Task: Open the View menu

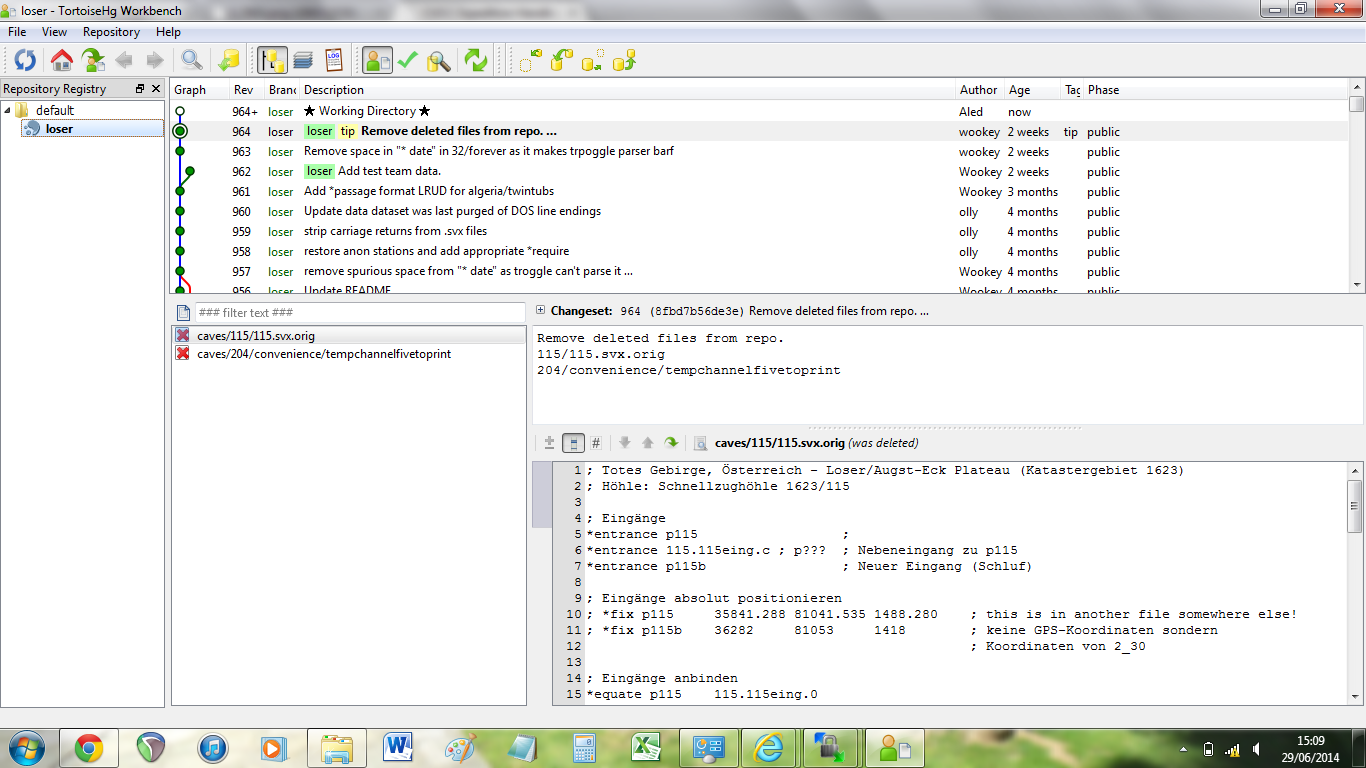Action: 54,32
